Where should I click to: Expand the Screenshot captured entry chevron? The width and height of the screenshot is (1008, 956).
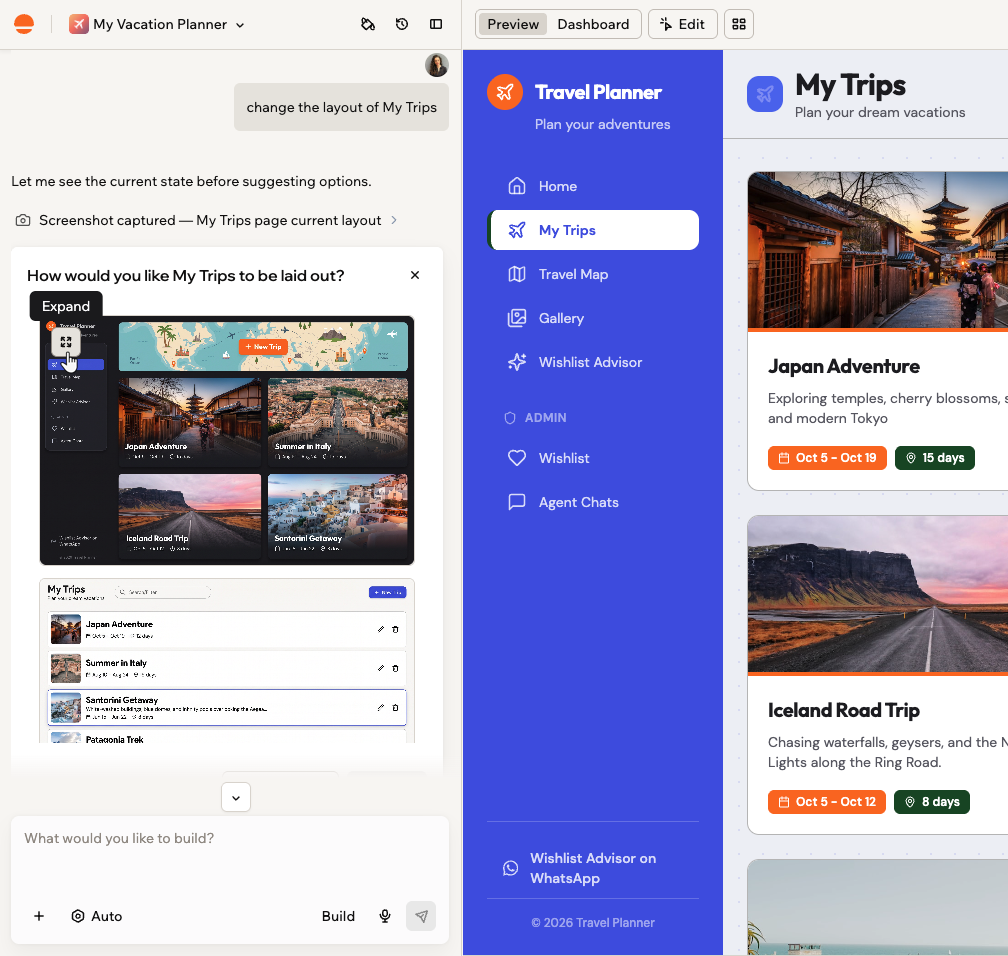pos(394,220)
